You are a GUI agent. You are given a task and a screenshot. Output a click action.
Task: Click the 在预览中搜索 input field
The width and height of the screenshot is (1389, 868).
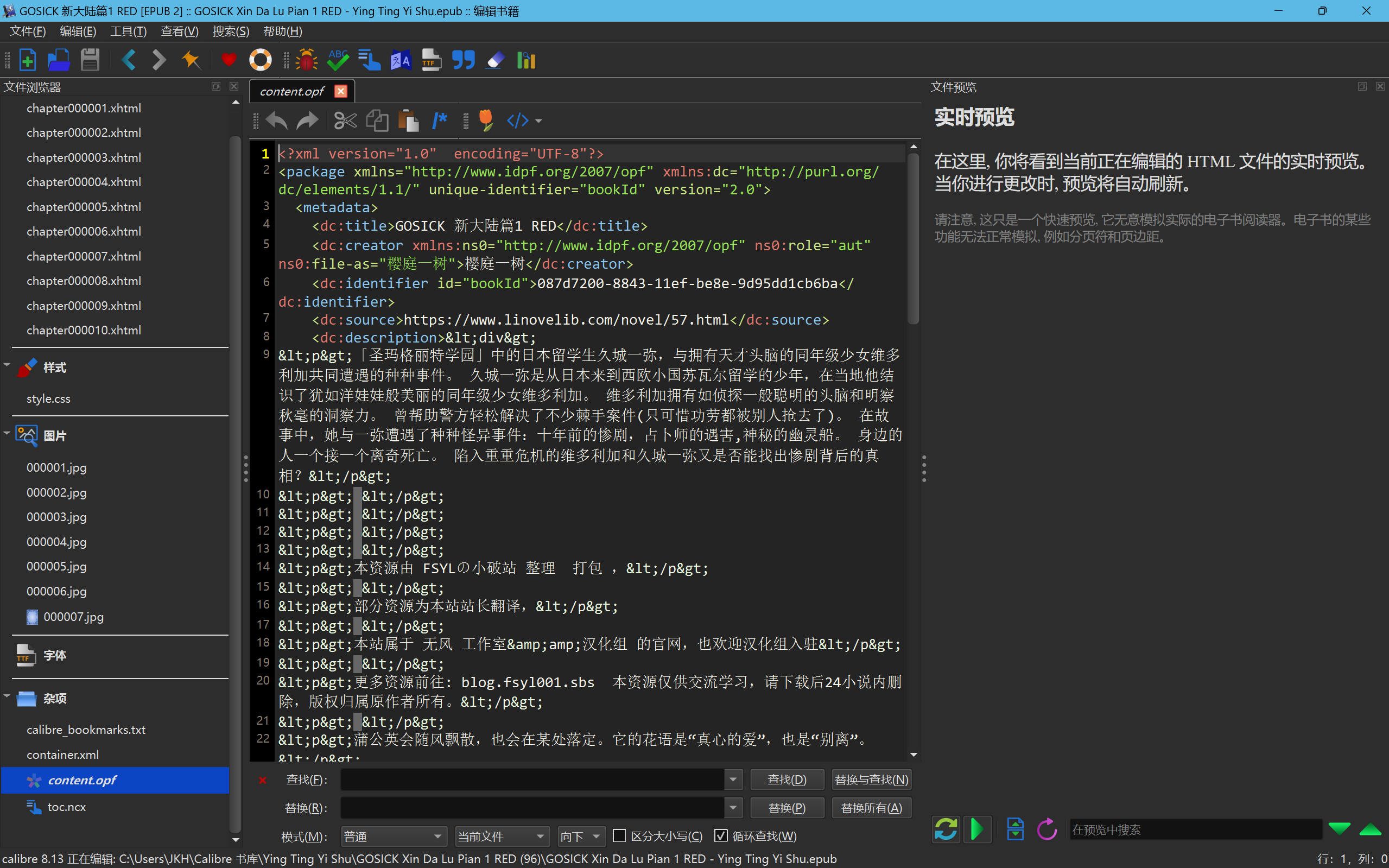(x=1194, y=829)
